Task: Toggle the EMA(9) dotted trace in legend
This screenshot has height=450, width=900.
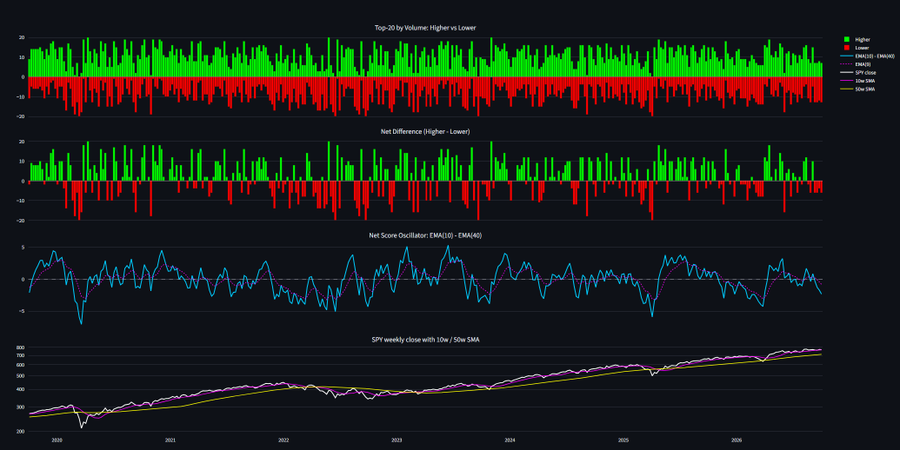Action: point(855,64)
